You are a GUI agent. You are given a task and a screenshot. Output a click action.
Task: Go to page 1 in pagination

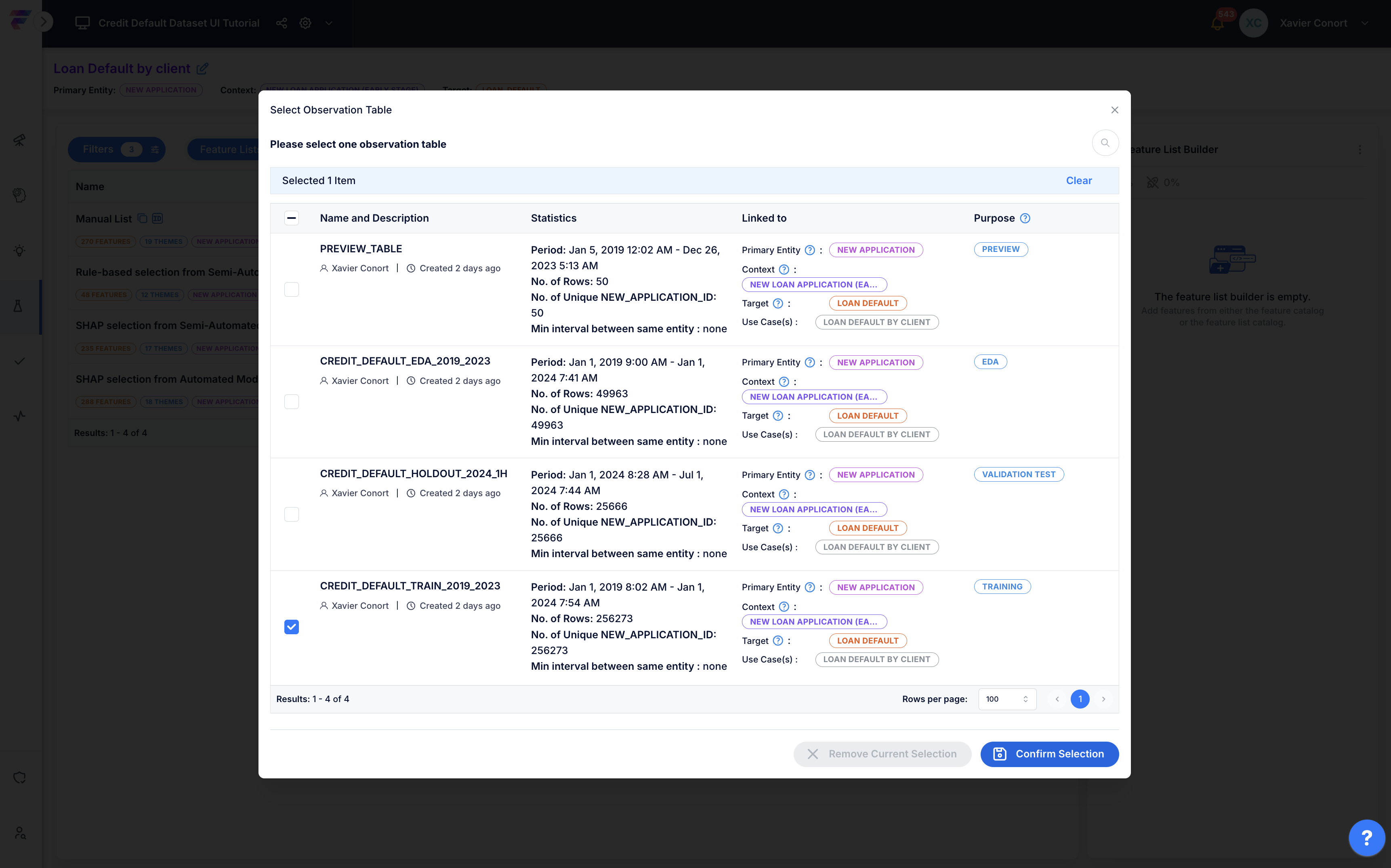point(1080,699)
